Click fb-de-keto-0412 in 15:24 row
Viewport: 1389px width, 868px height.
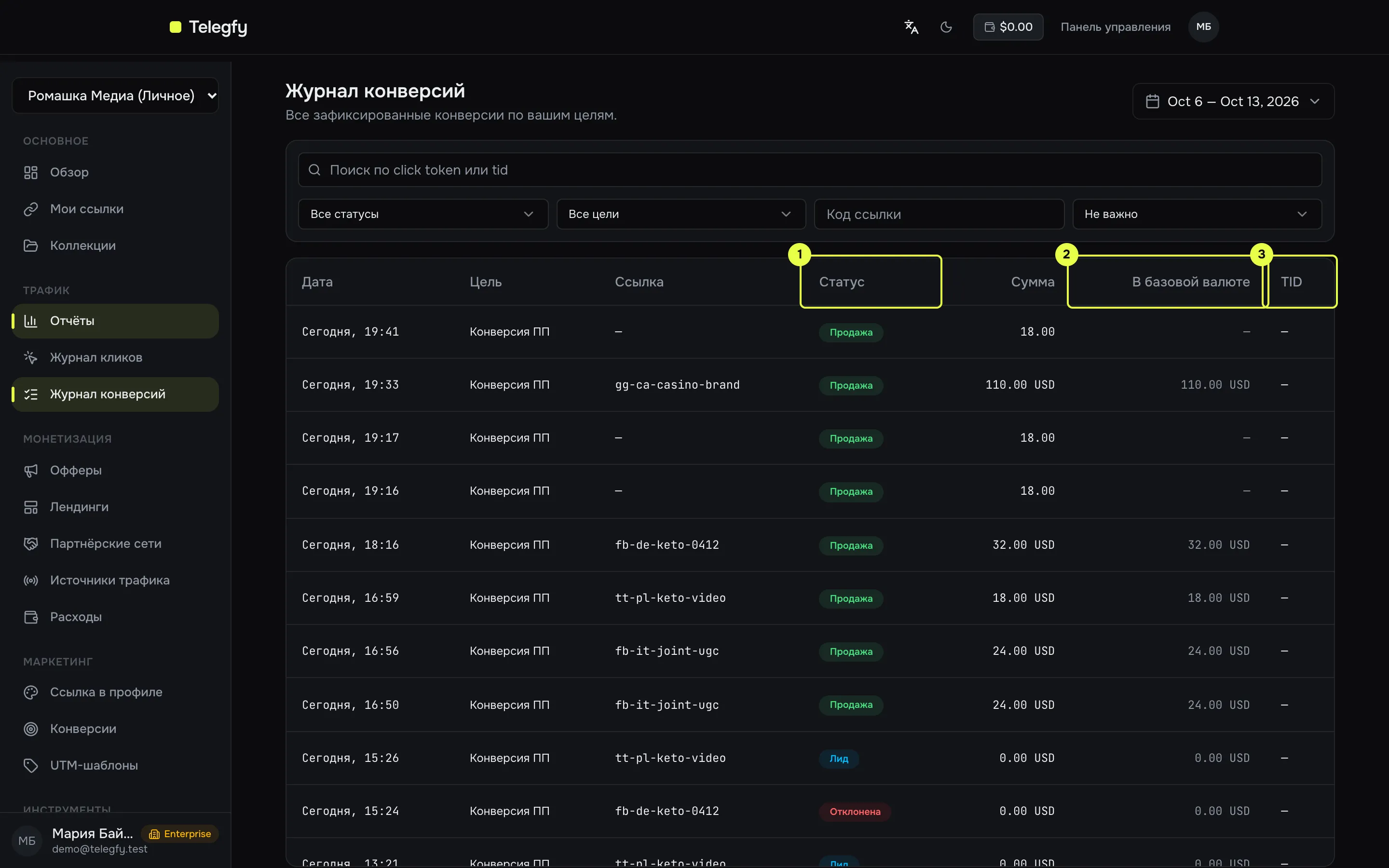point(667,811)
